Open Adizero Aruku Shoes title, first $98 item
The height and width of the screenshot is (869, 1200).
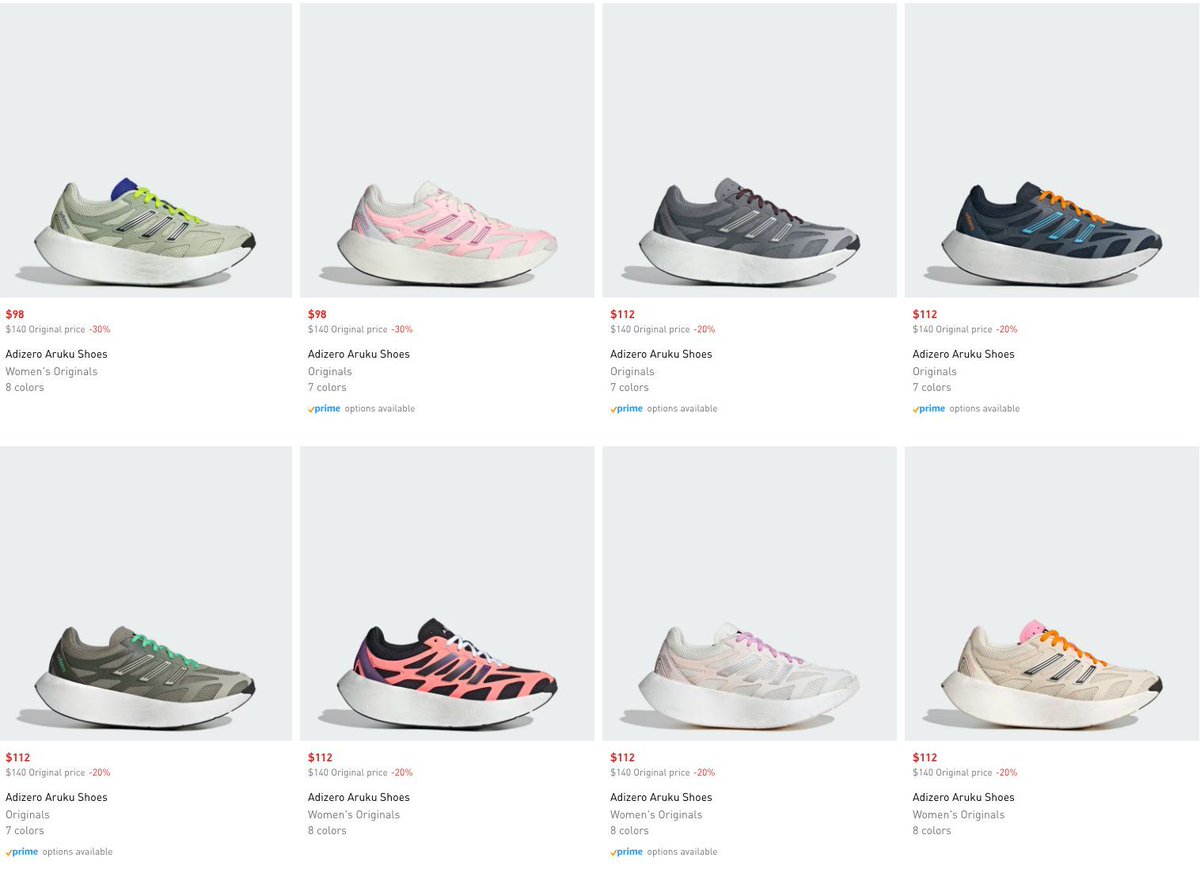pos(56,354)
